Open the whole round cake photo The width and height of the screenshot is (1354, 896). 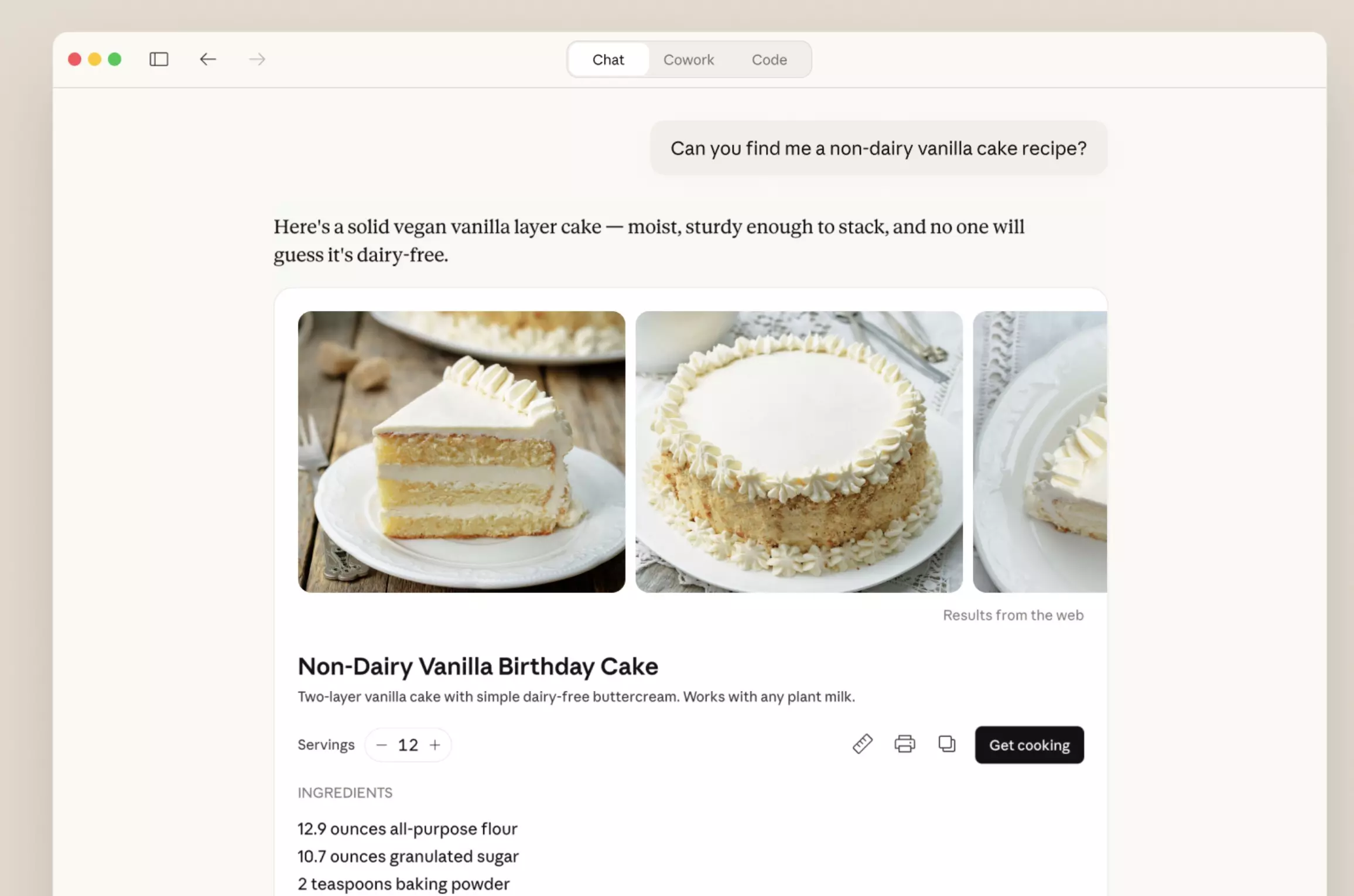coord(799,452)
